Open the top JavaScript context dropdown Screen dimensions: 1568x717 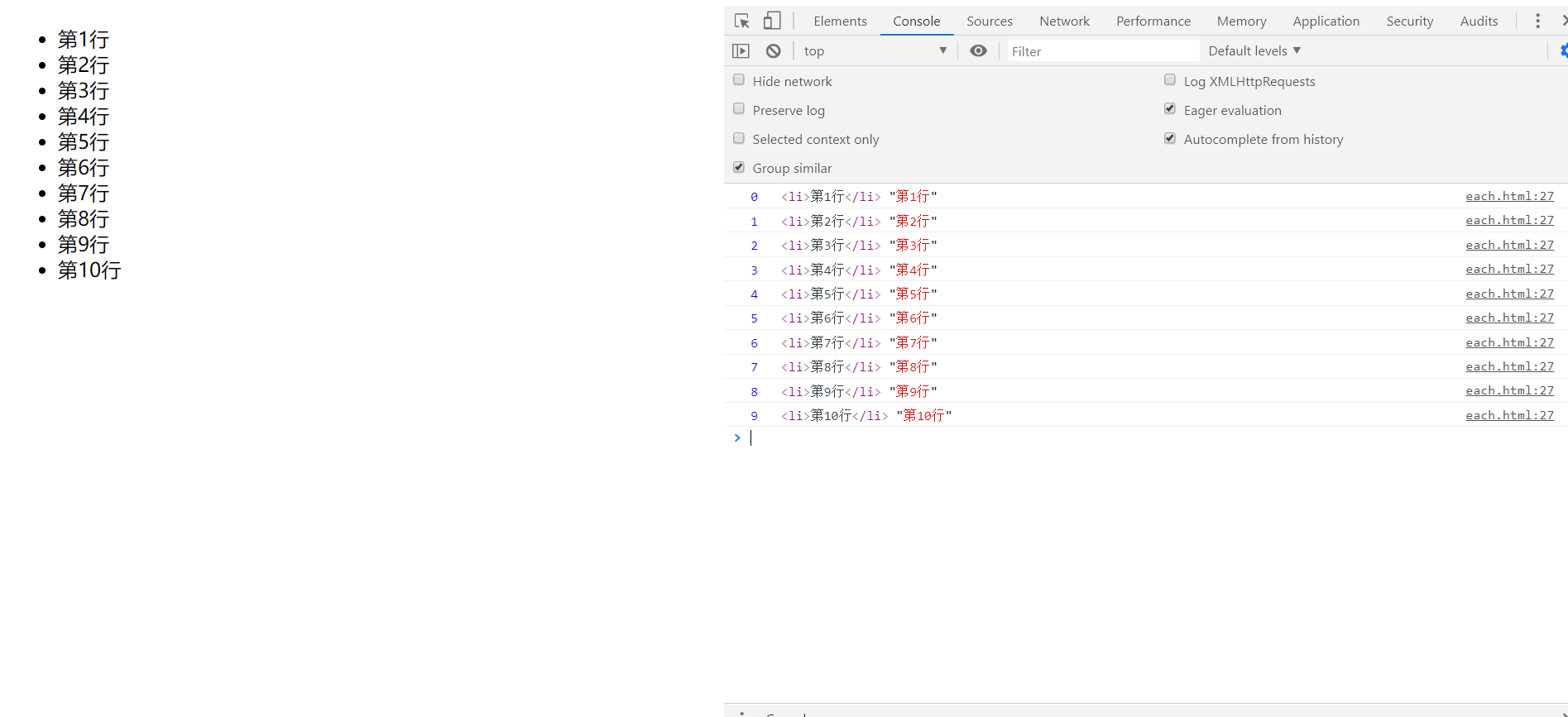pyautogui.click(x=875, y=51)
